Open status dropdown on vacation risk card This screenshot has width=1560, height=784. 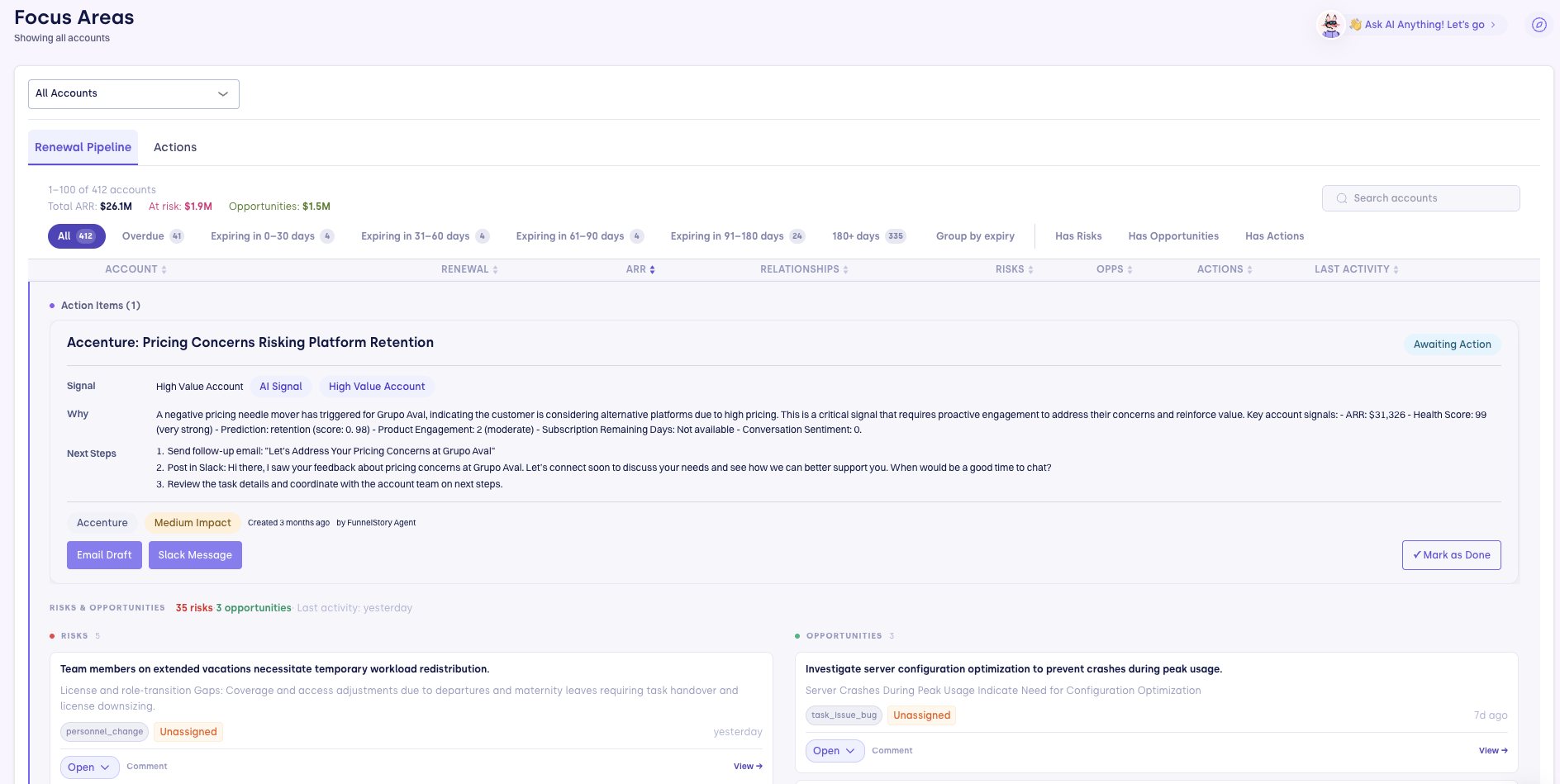[x=89, y=767]
